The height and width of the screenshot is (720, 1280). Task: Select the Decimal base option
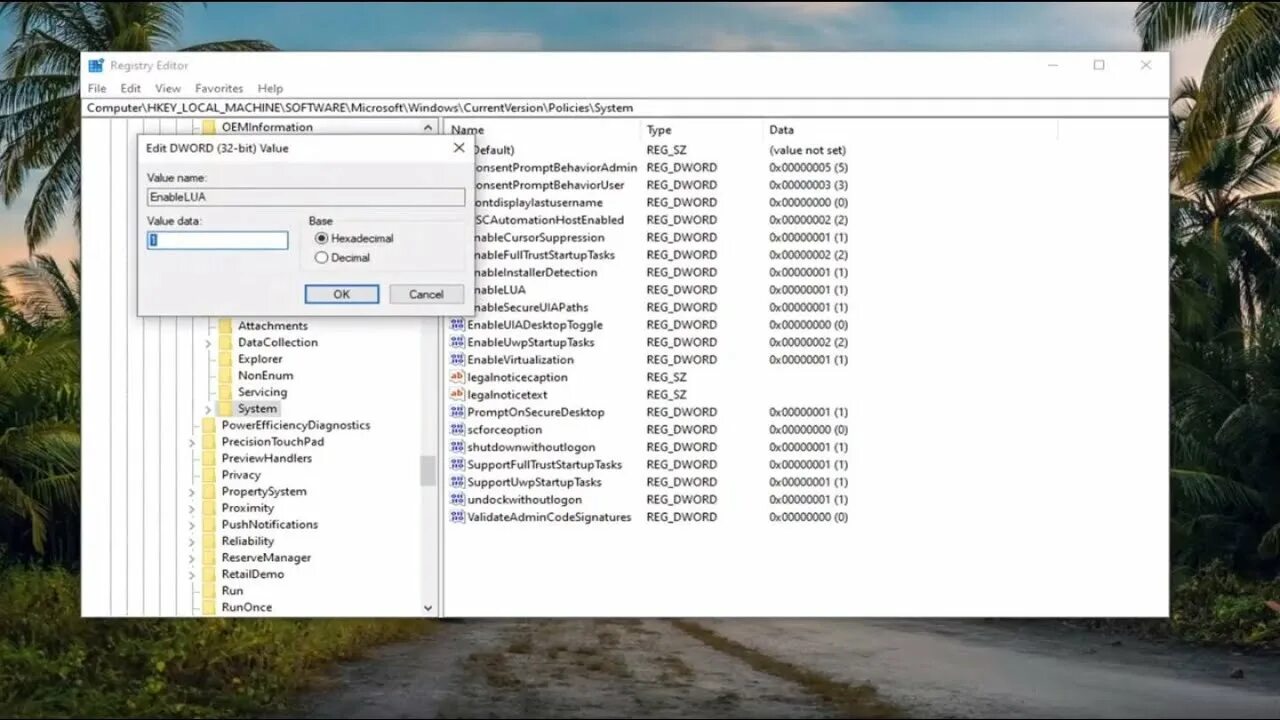(321, 257)
